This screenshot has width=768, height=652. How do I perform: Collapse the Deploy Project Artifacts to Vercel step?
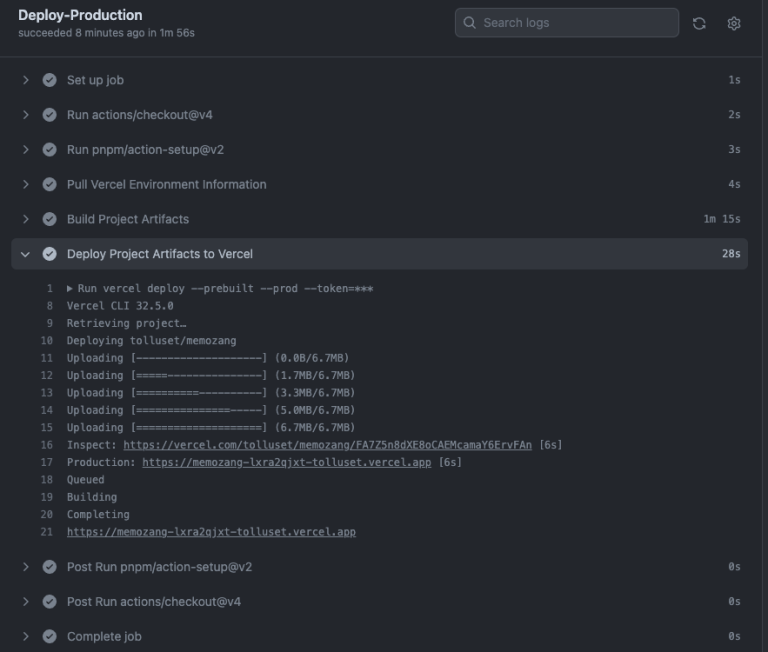[x=26, y=254]
